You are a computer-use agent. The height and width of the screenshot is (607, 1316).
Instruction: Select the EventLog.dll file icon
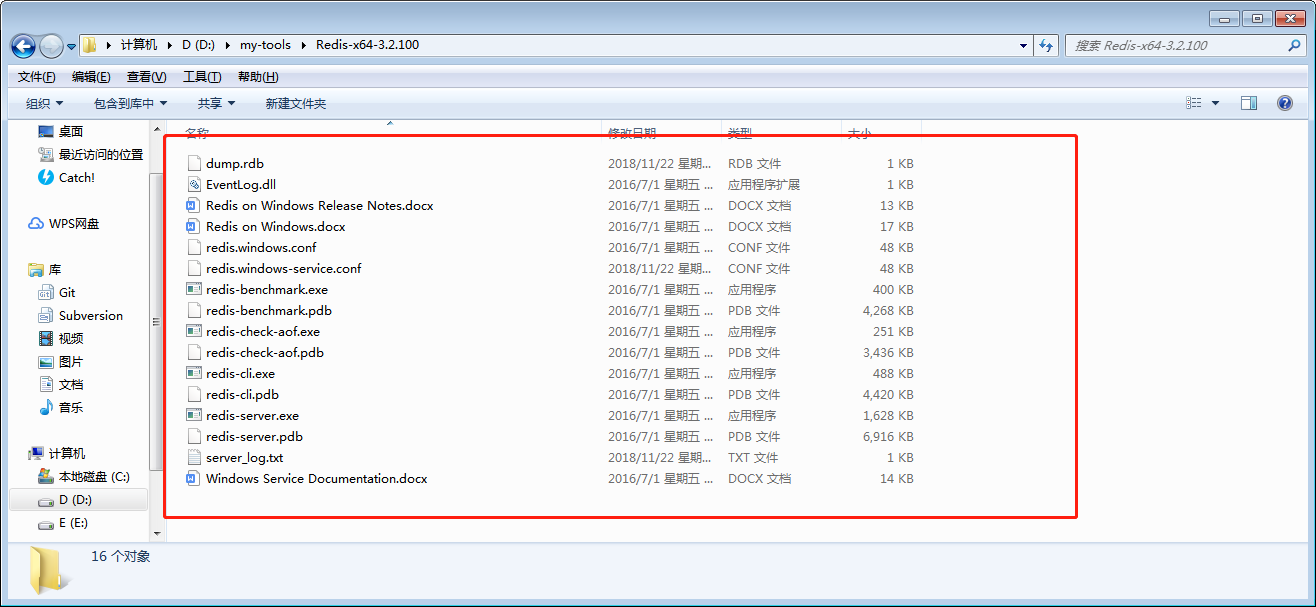pyautogui.click(x=195, y=185)
